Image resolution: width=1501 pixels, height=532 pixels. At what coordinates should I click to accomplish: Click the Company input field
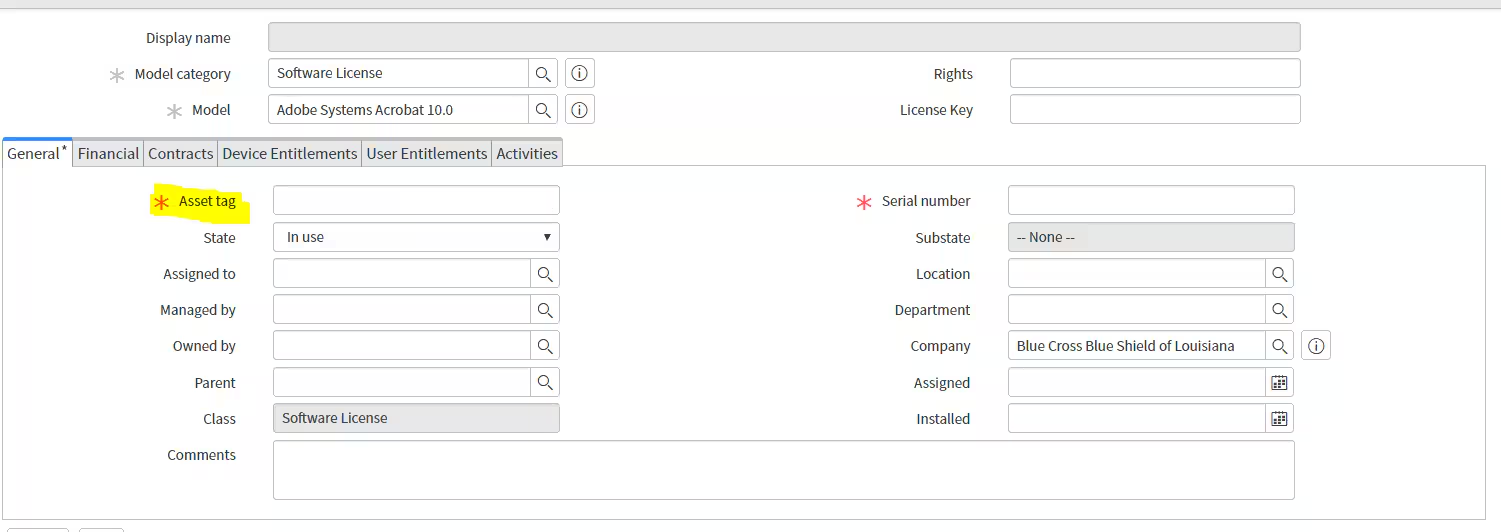click(x=1137, y=346)
